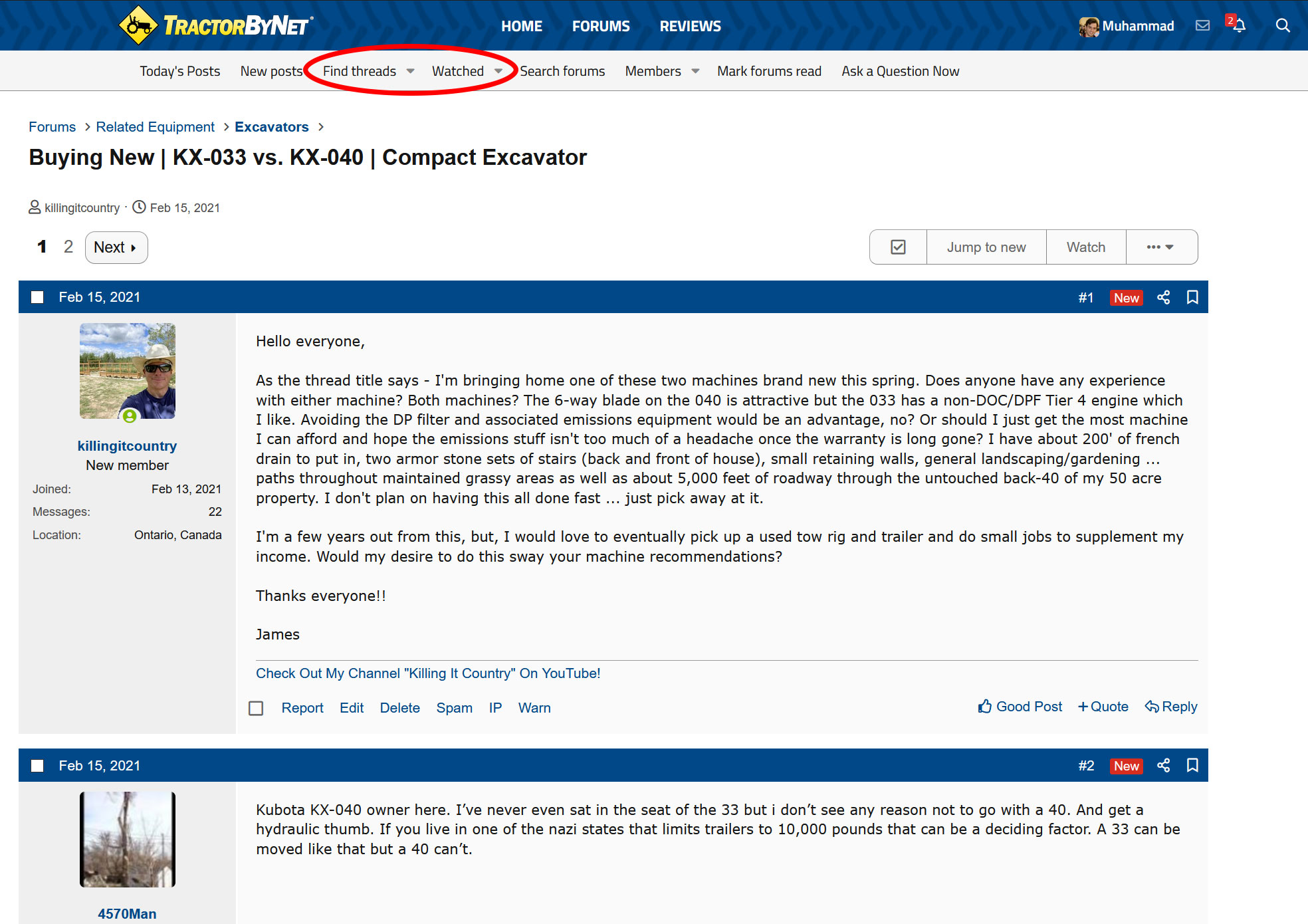Click the TractorByNet logo

pyautogui.click(x=216, y=25)
